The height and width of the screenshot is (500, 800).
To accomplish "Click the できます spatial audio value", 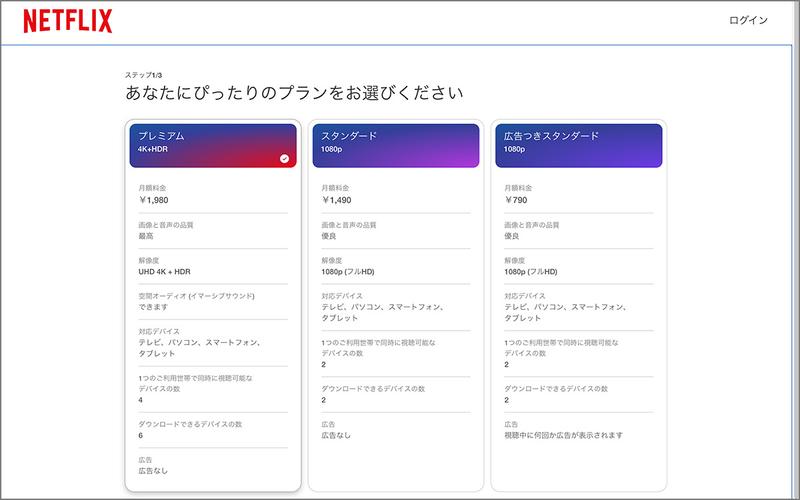I will coord(153,307).
